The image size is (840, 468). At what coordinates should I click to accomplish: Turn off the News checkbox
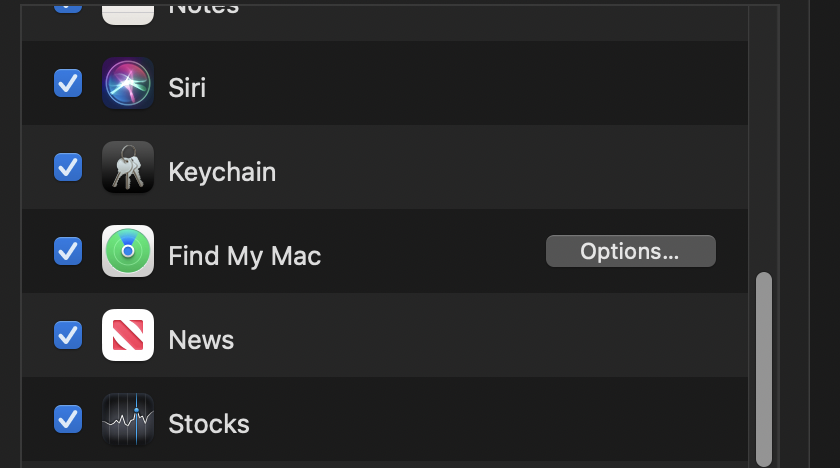tap(68, 335)
